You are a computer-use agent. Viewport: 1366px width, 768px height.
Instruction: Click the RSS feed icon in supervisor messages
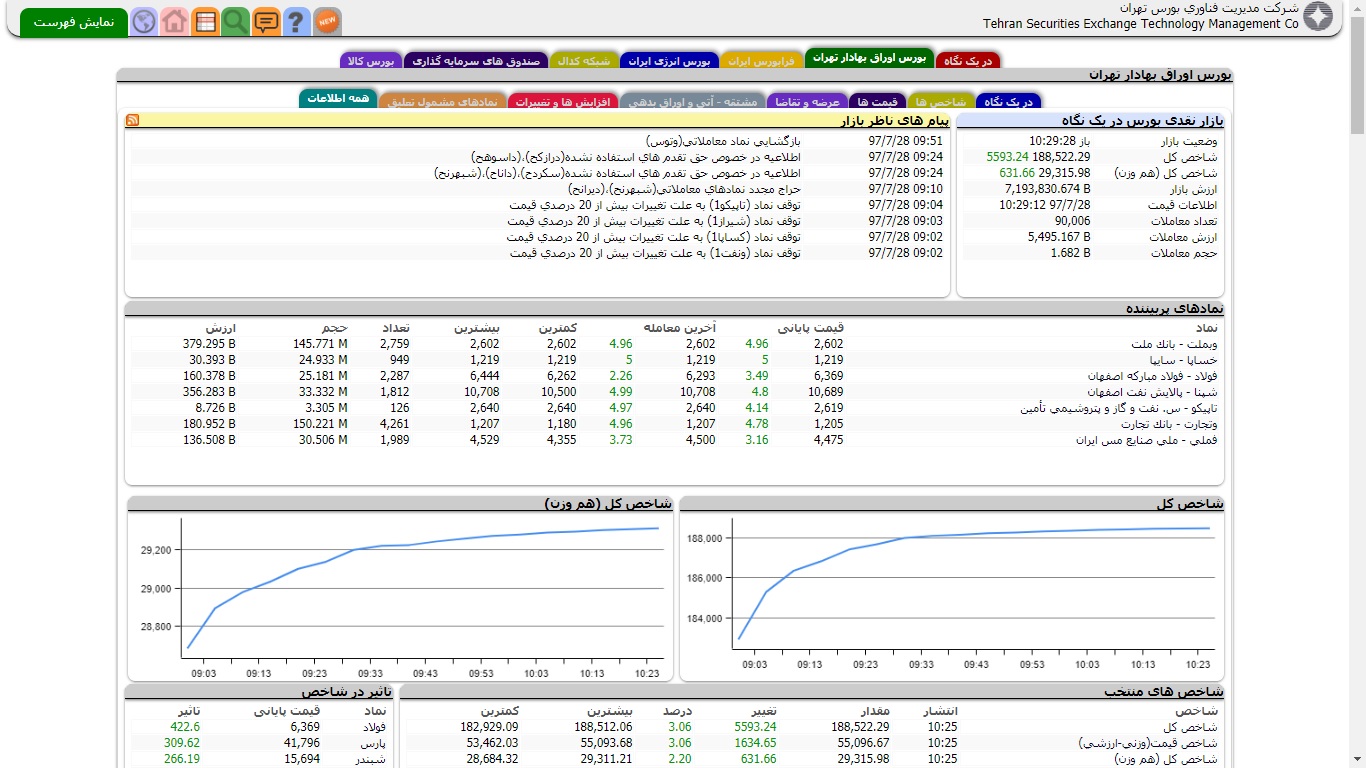click(132, 120)
